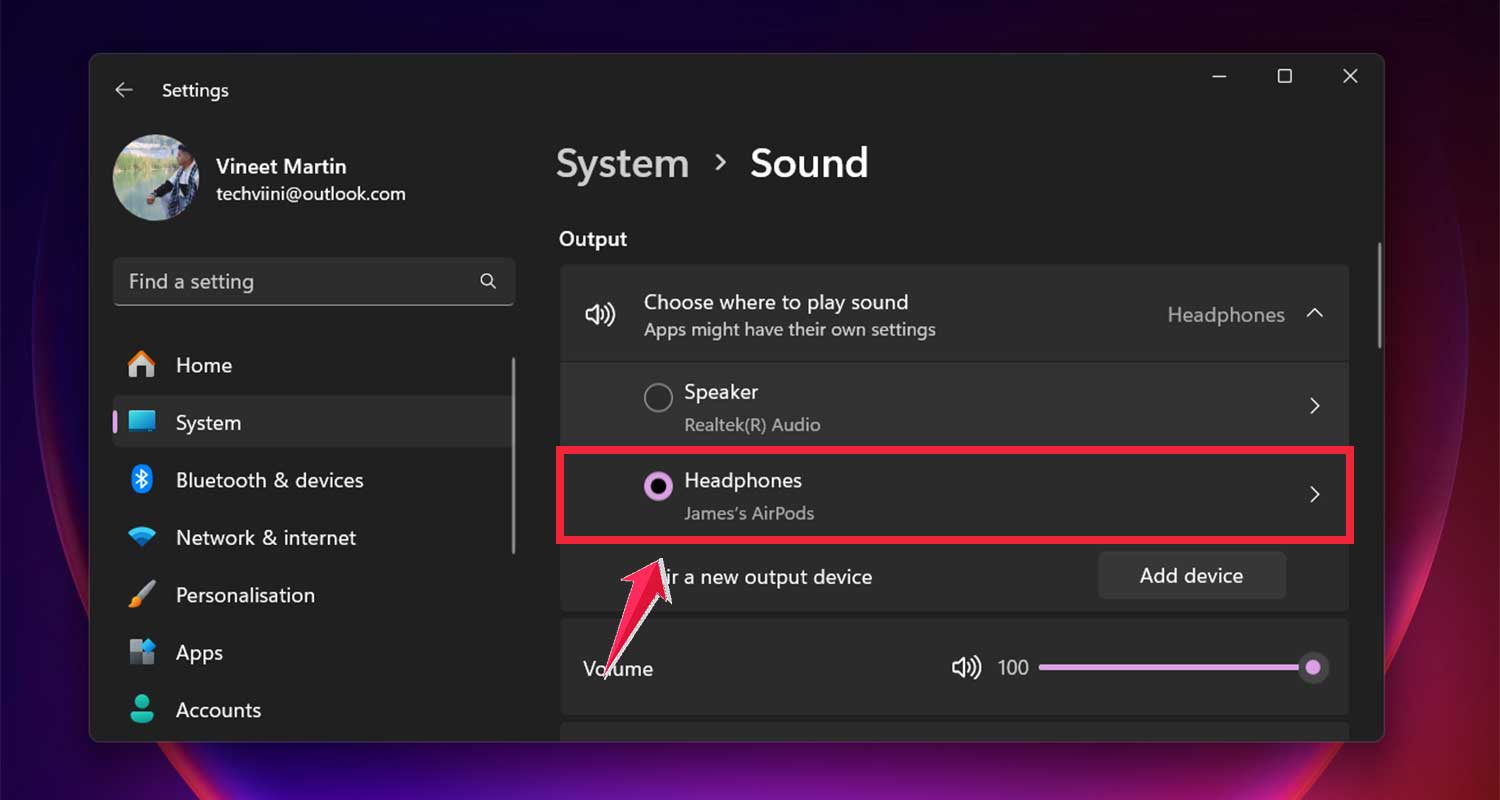Collapse the Choose where to play sound section
The height and width of the screenshot is (800, 1500).
click(x=1315, y=313)
